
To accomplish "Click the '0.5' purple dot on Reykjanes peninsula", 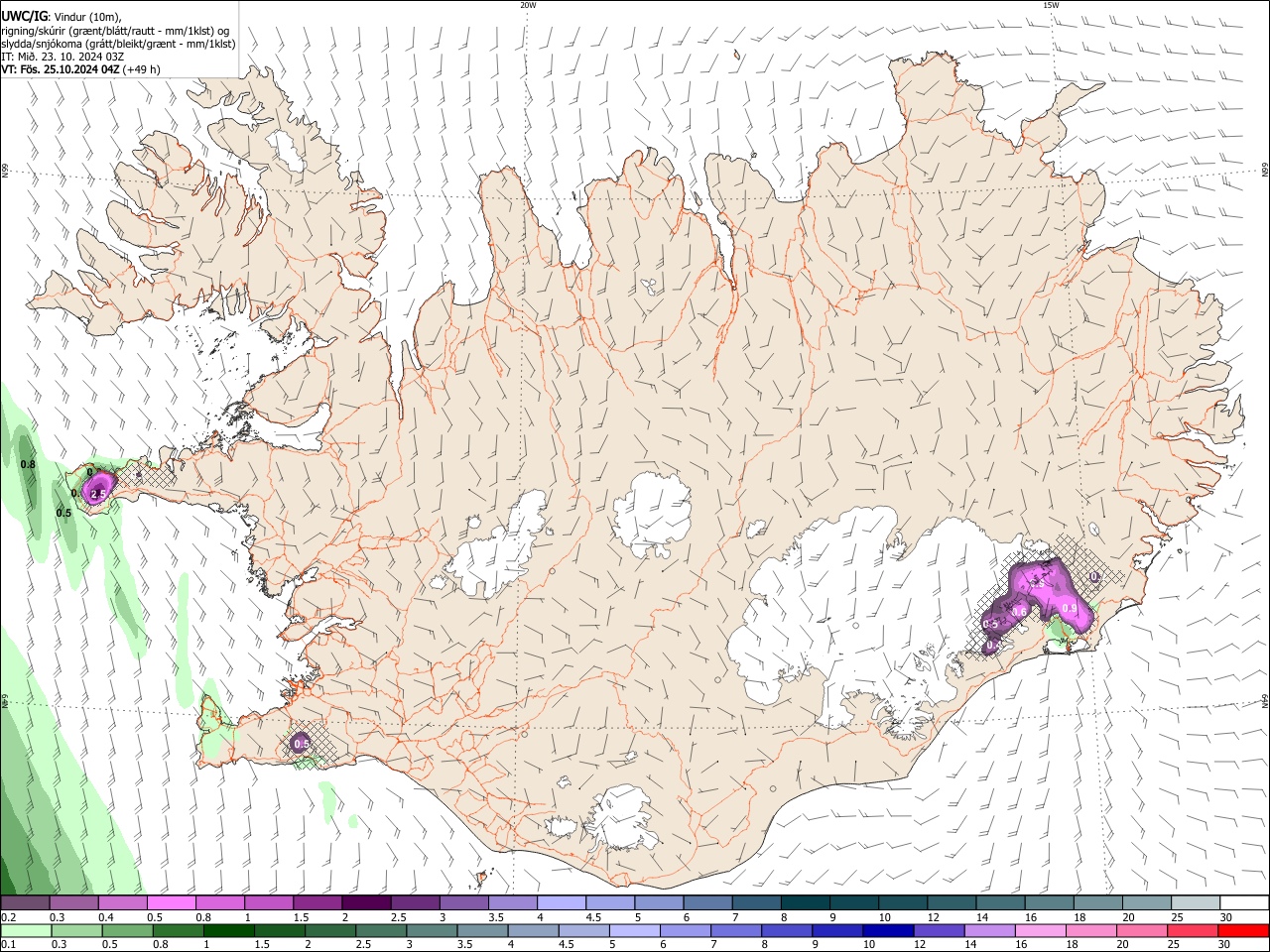I will [x=302, y=743].
